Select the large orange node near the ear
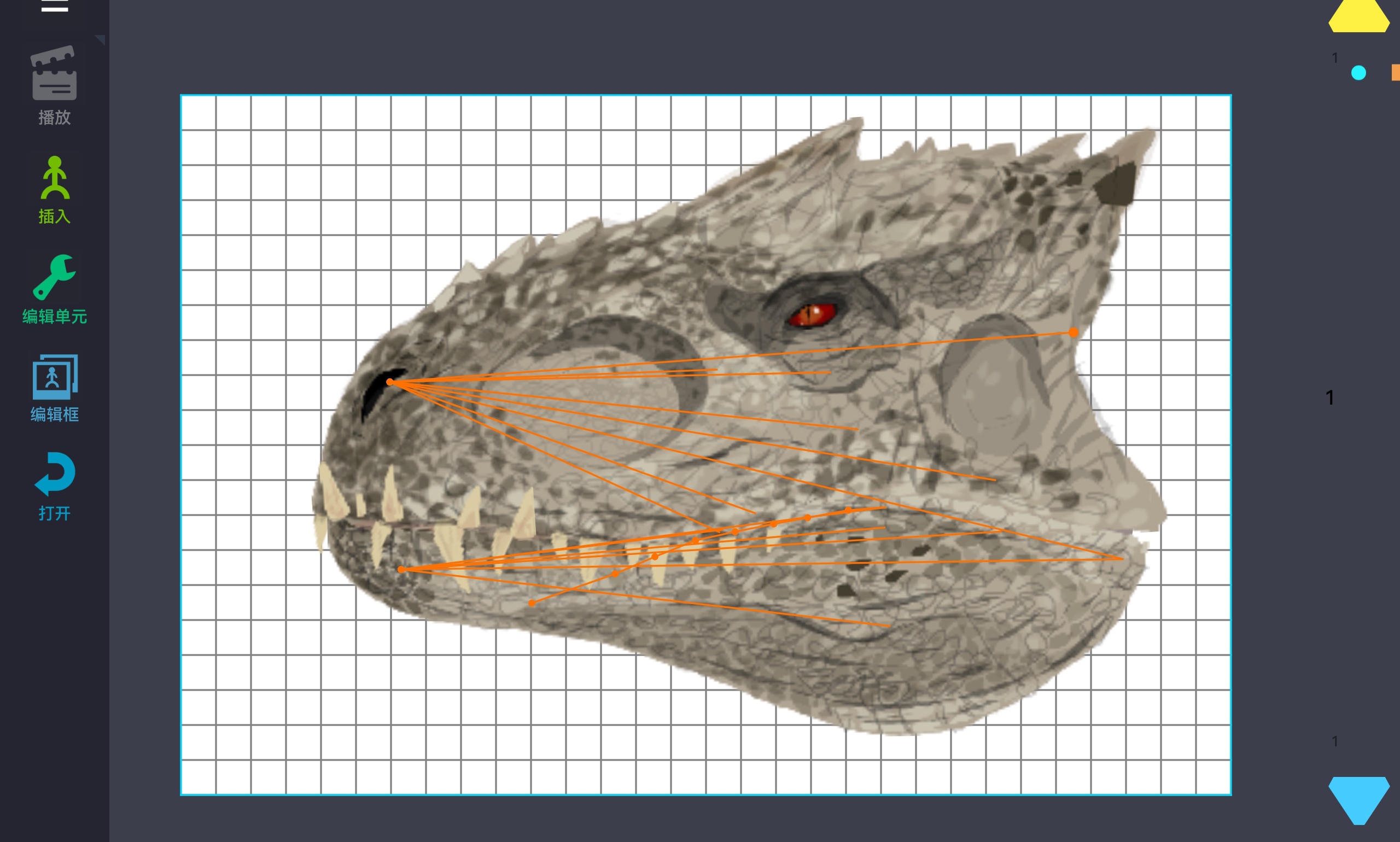This screenshot has height=842, width=1400. 1073,333
